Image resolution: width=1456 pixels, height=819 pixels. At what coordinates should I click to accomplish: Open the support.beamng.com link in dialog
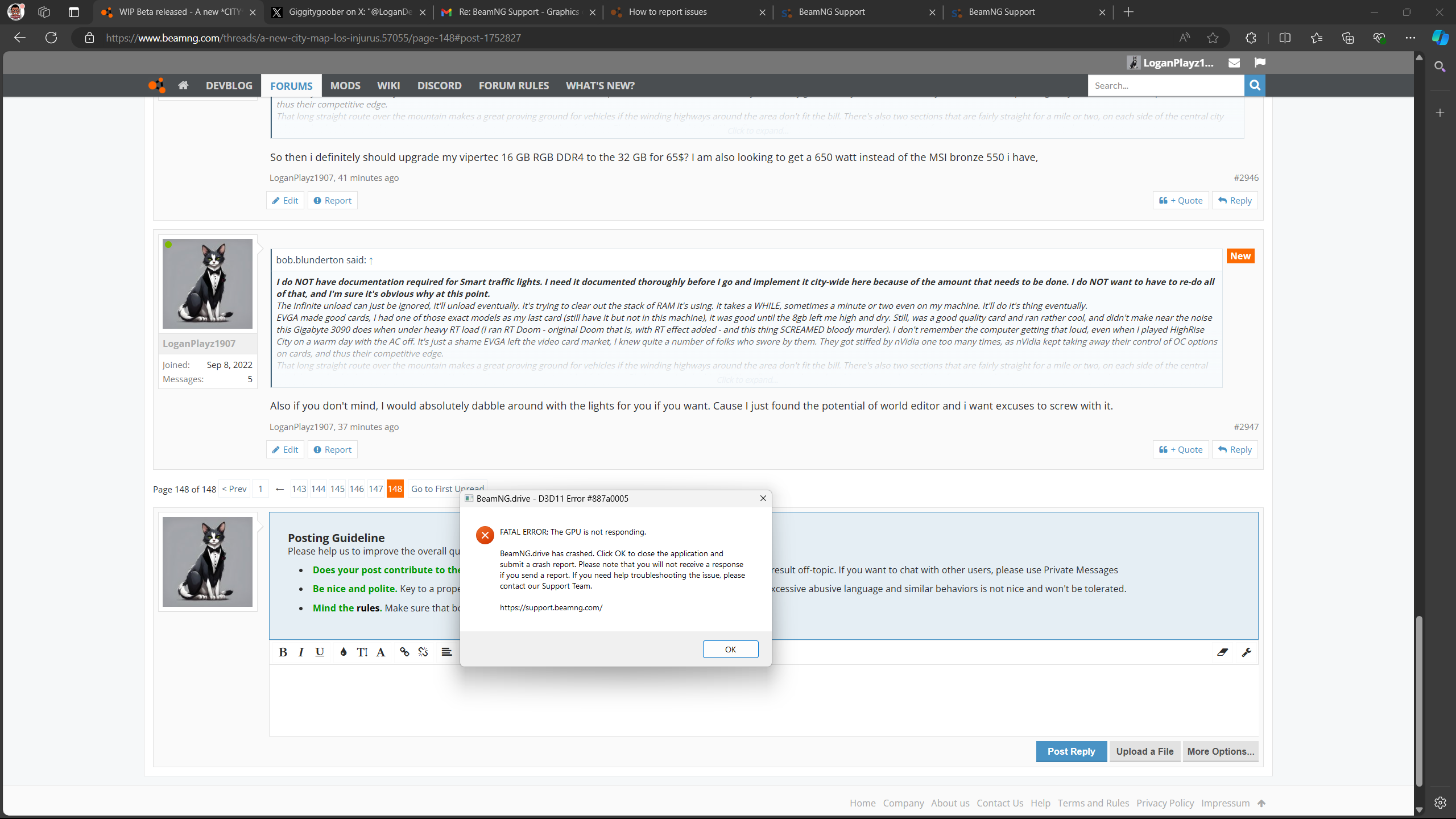(x=551, y=607)
